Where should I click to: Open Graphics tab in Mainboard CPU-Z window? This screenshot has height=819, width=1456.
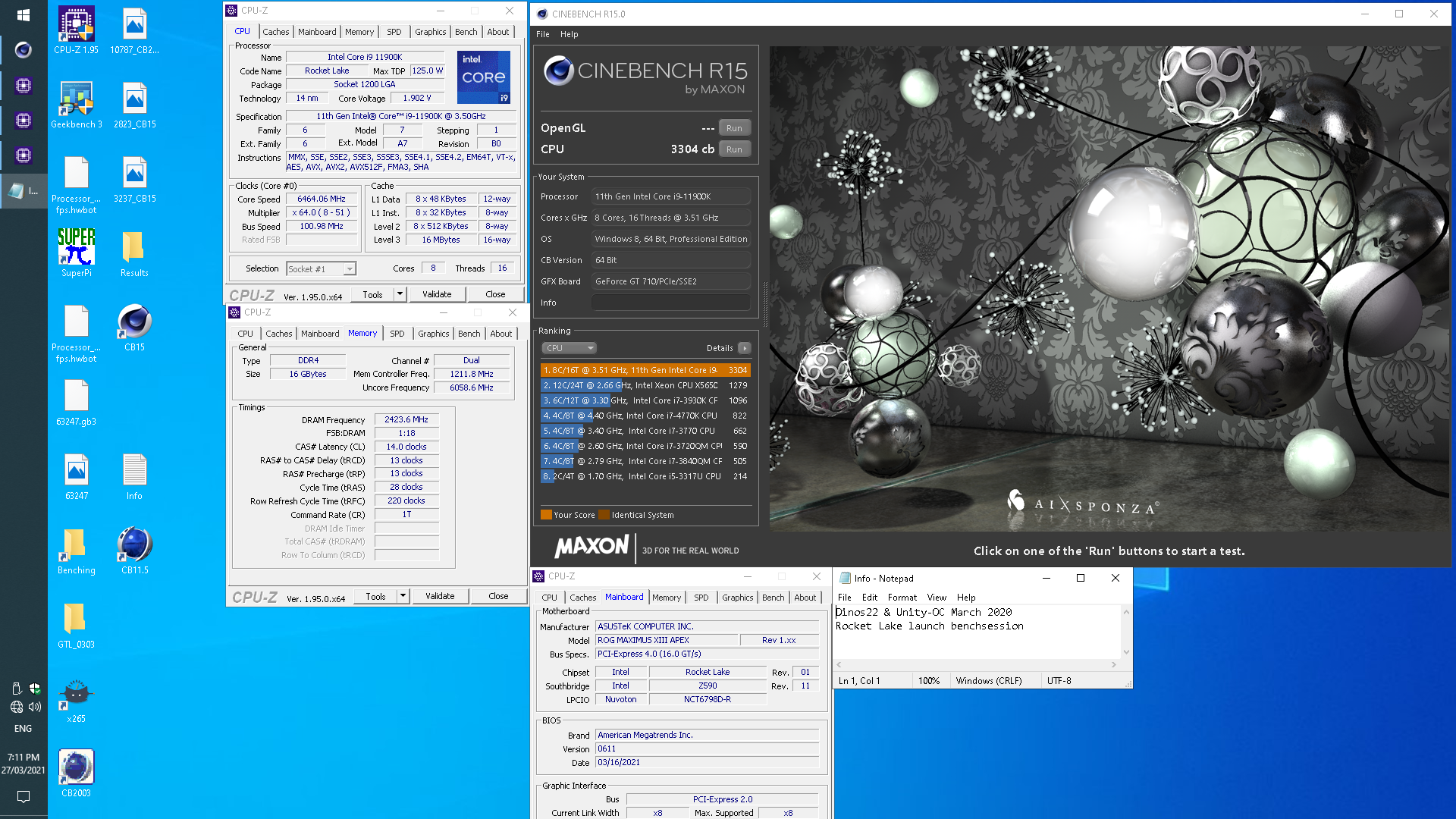737,598
